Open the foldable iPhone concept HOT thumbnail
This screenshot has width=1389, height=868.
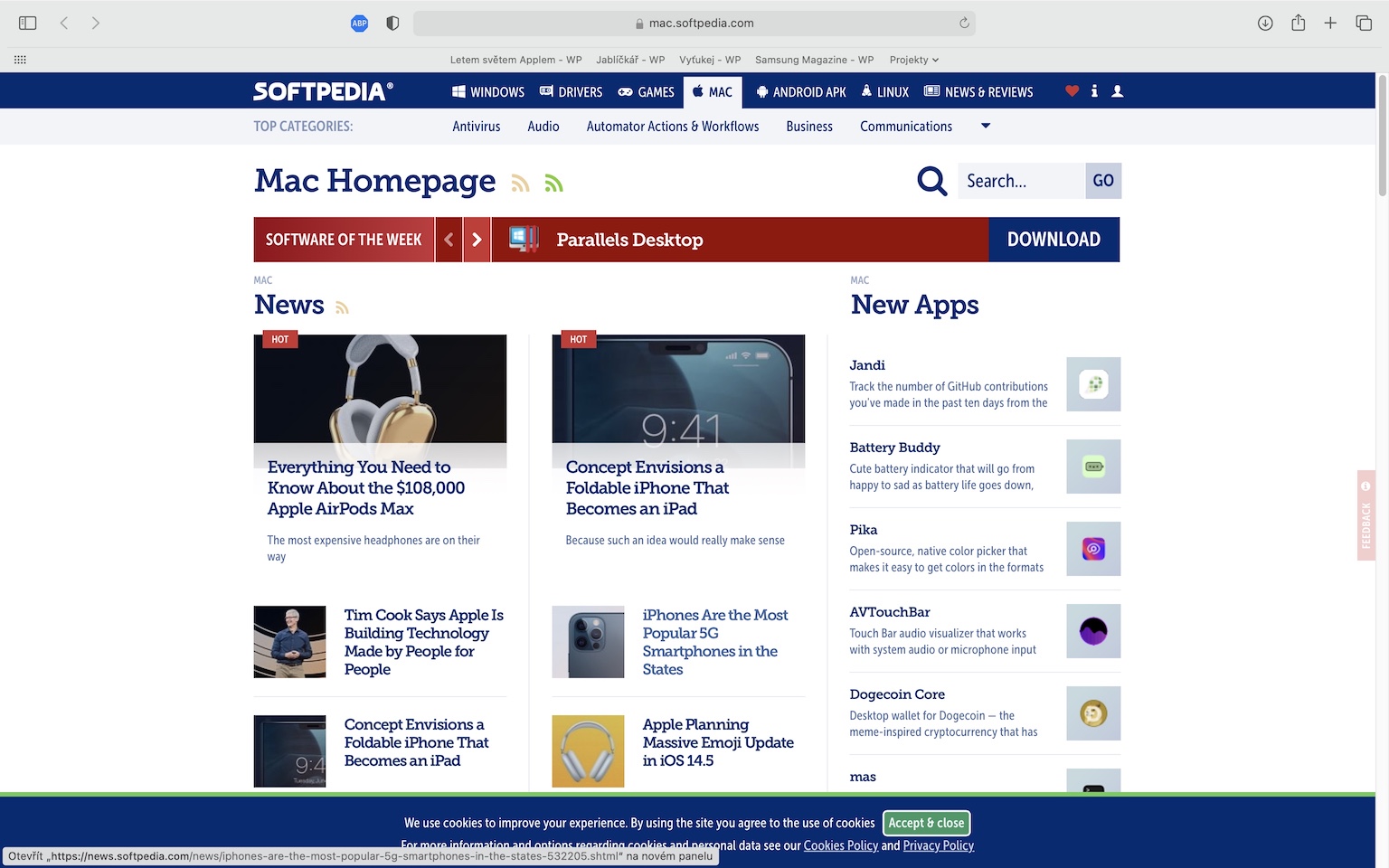pyautogui.click(x=678, y=401)
